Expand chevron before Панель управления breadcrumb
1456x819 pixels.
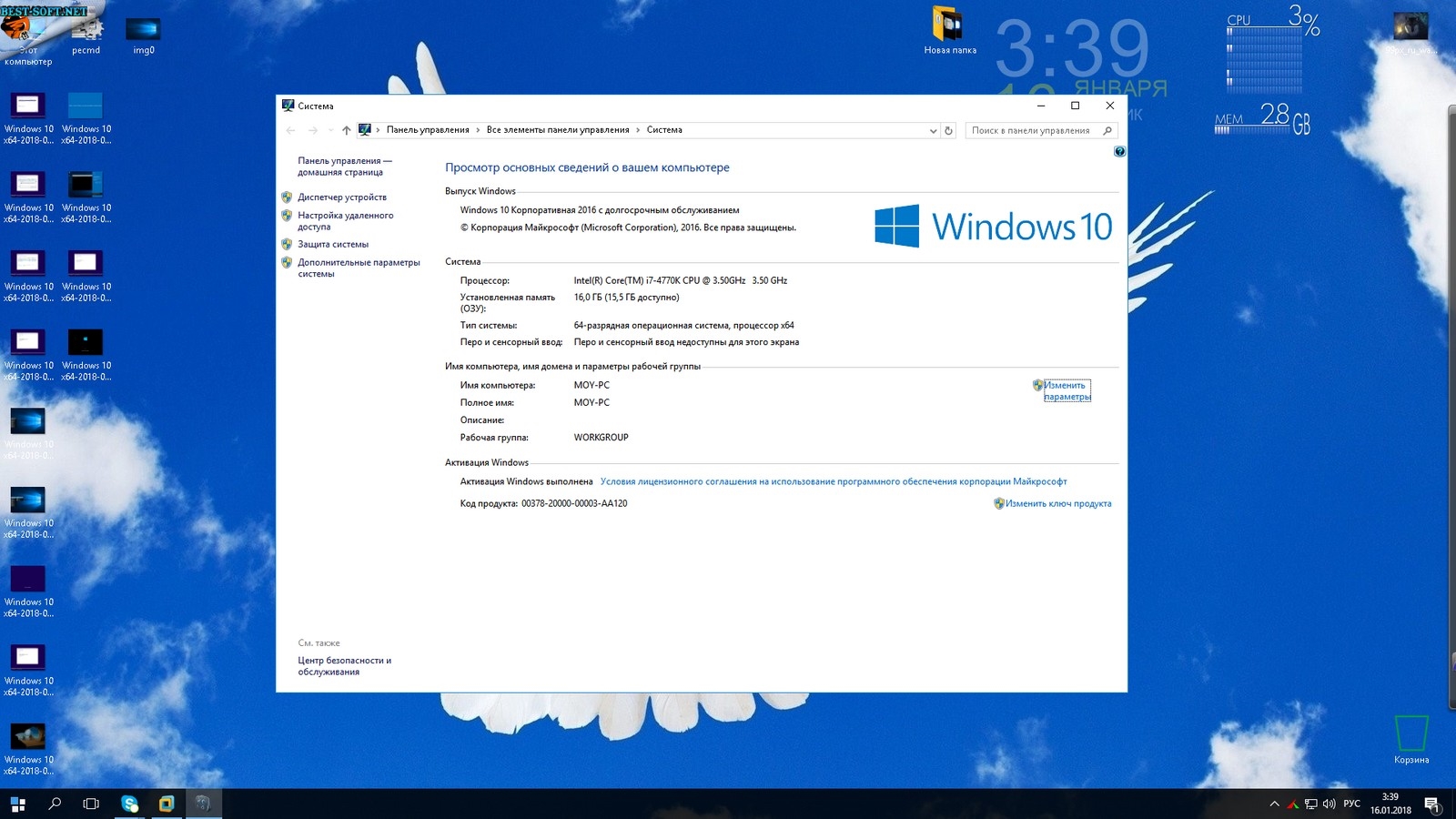[378, 130]
